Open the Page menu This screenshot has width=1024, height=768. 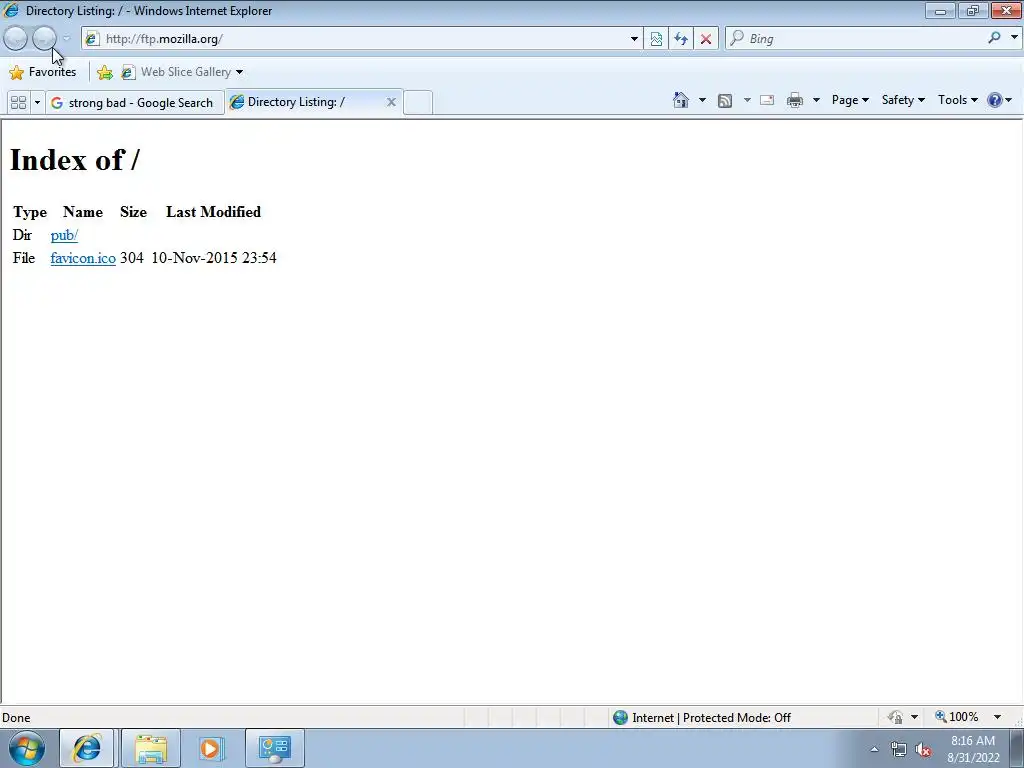point(850,100)
